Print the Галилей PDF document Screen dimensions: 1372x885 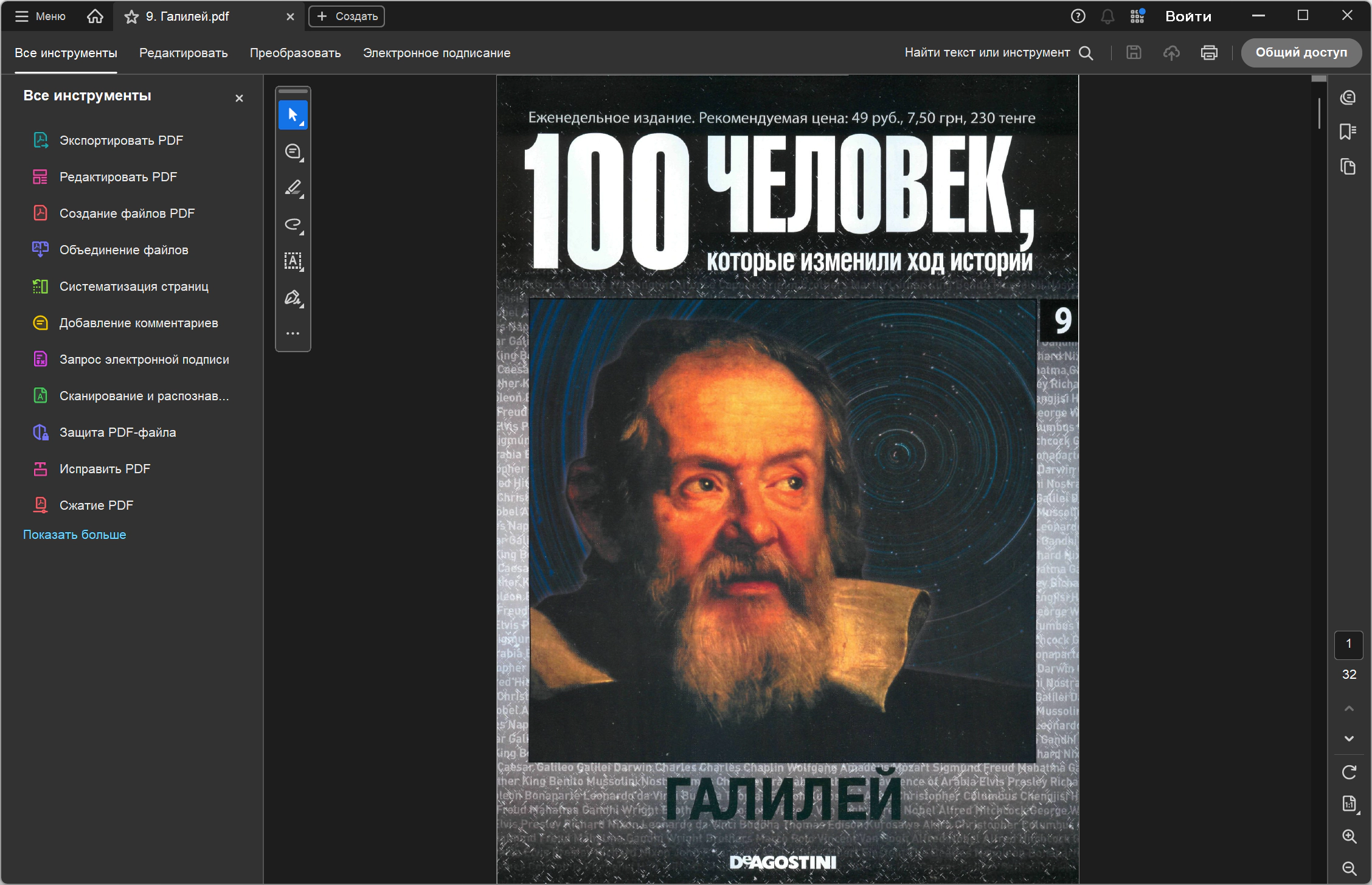[x=1209, y=53]
